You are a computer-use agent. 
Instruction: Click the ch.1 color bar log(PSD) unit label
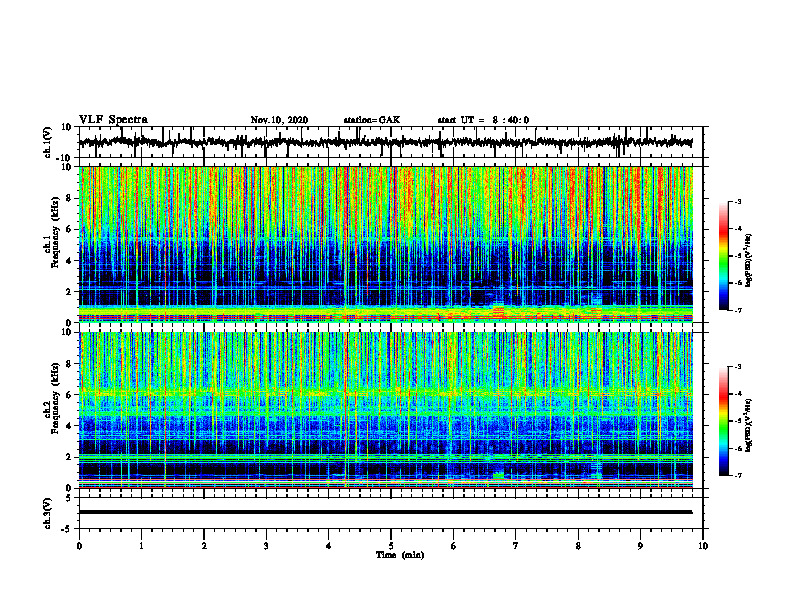point(749,261)
